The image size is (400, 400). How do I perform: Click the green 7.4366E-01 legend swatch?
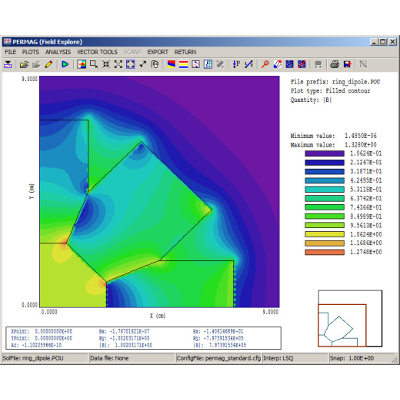pyautogui.click(x=324, y=207)
